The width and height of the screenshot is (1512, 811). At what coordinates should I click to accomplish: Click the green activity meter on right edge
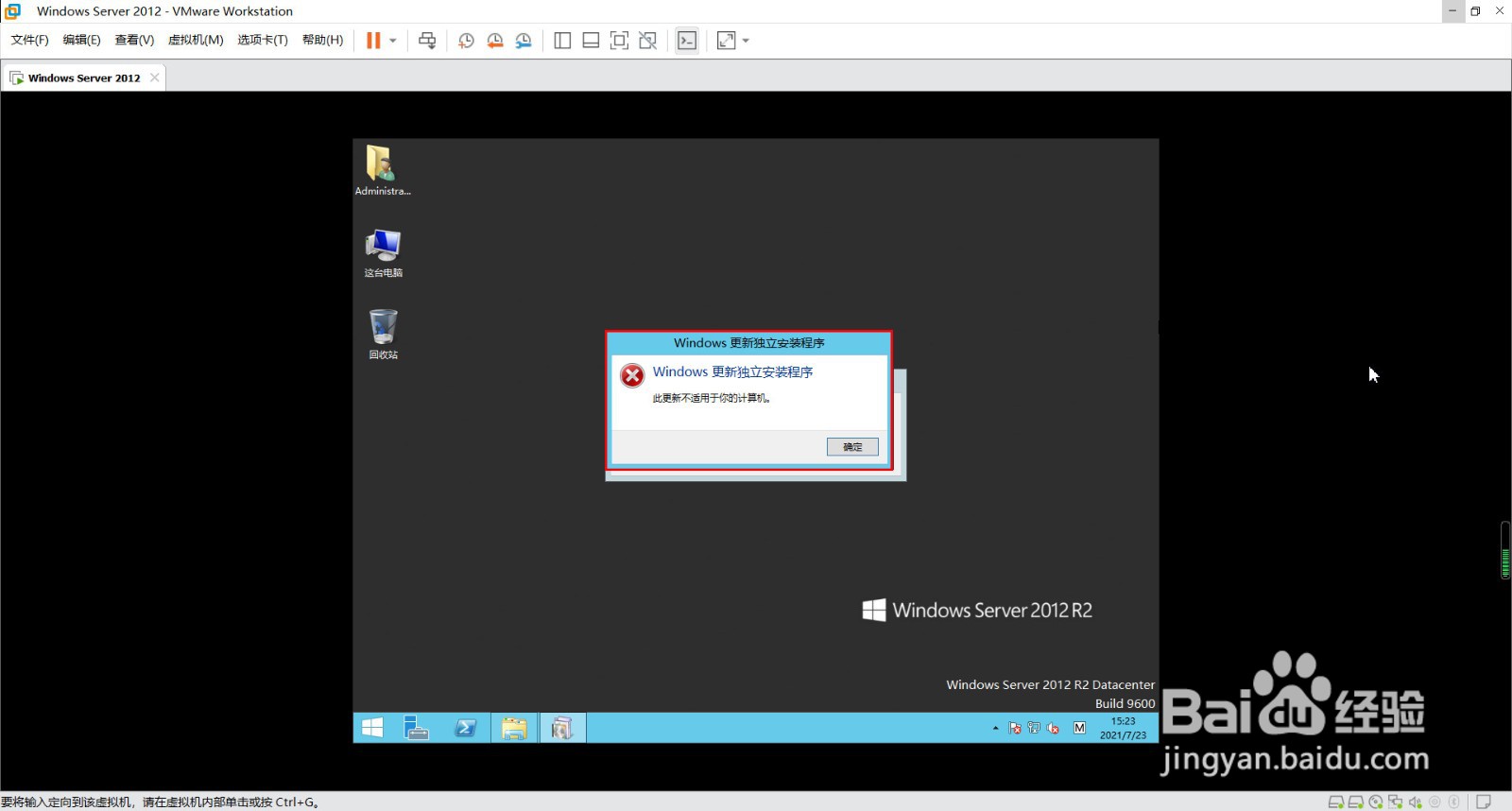1505,550
